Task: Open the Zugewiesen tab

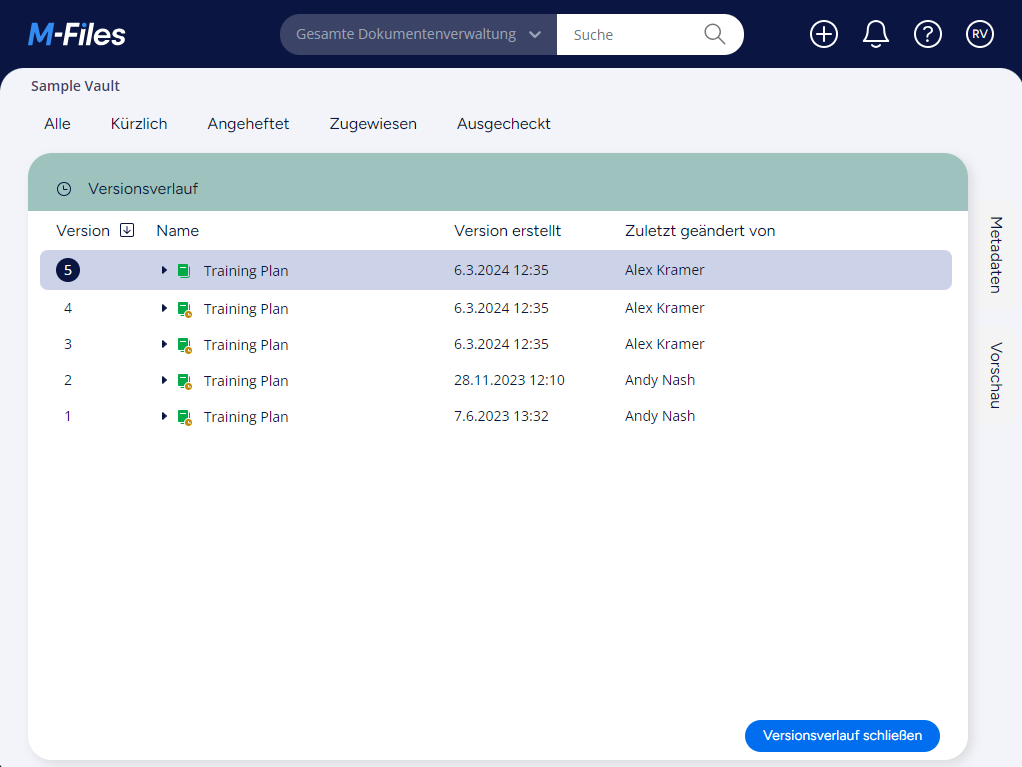Action: click(373, 124)
